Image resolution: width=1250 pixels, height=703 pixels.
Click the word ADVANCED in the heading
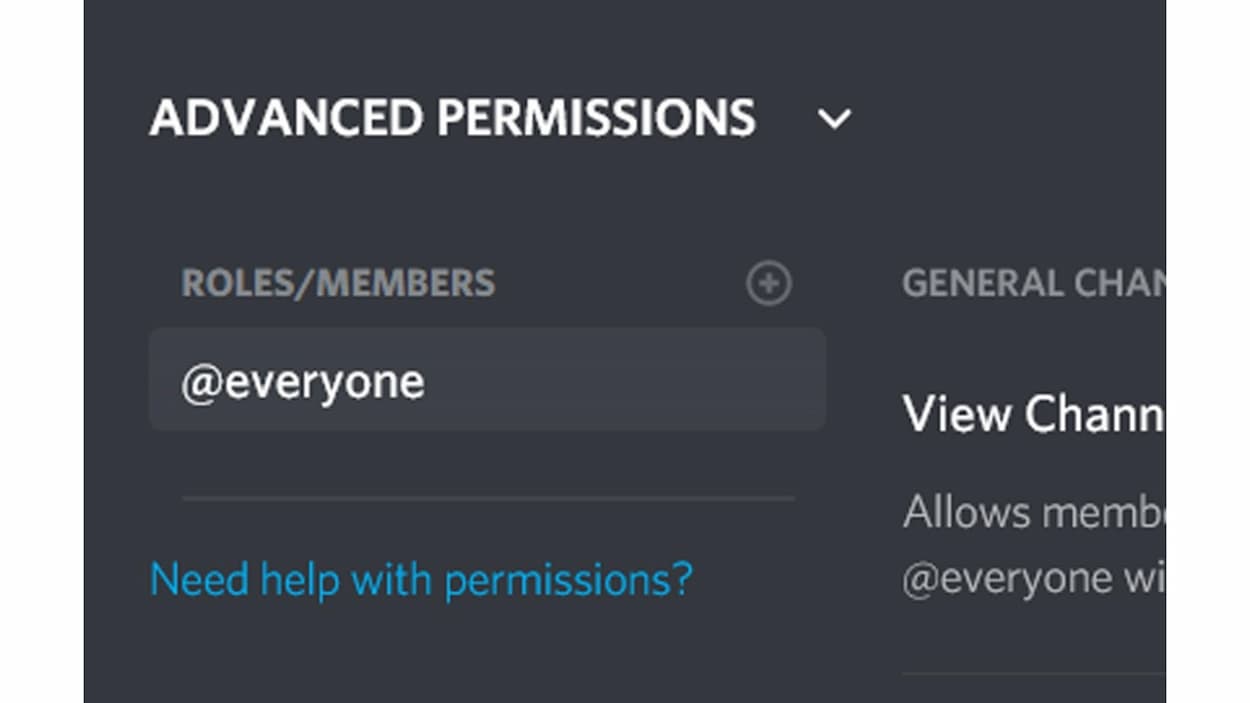click(287, 118)
